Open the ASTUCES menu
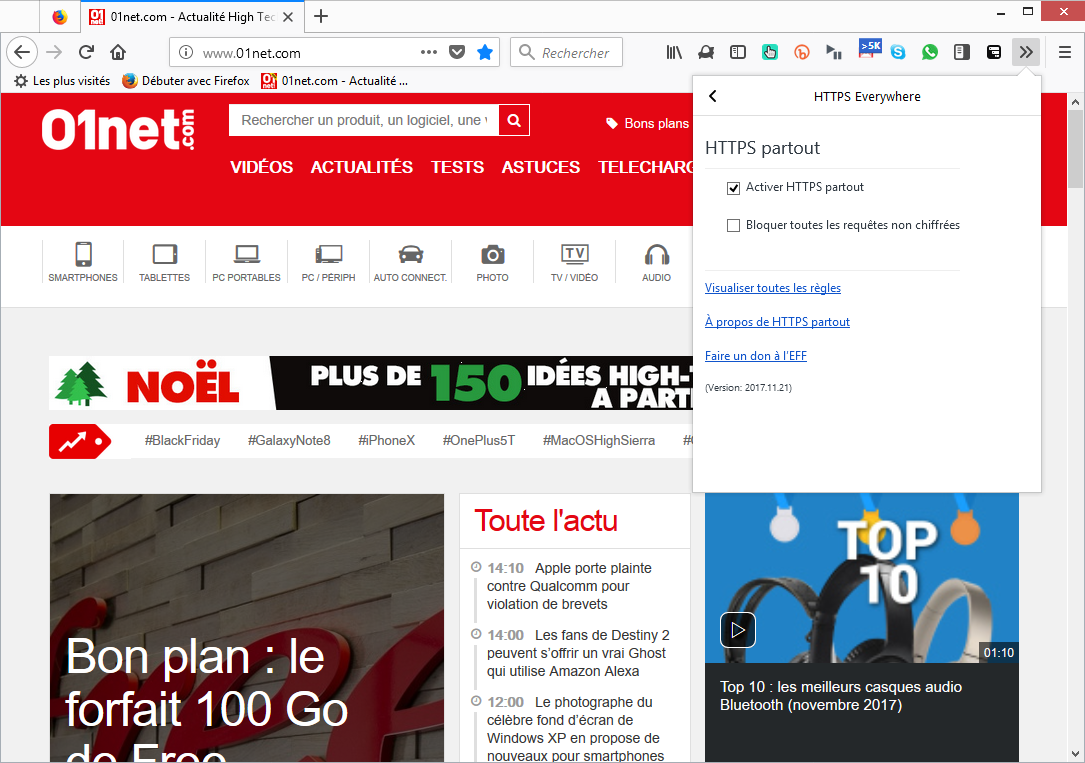 tap(541, 167)
